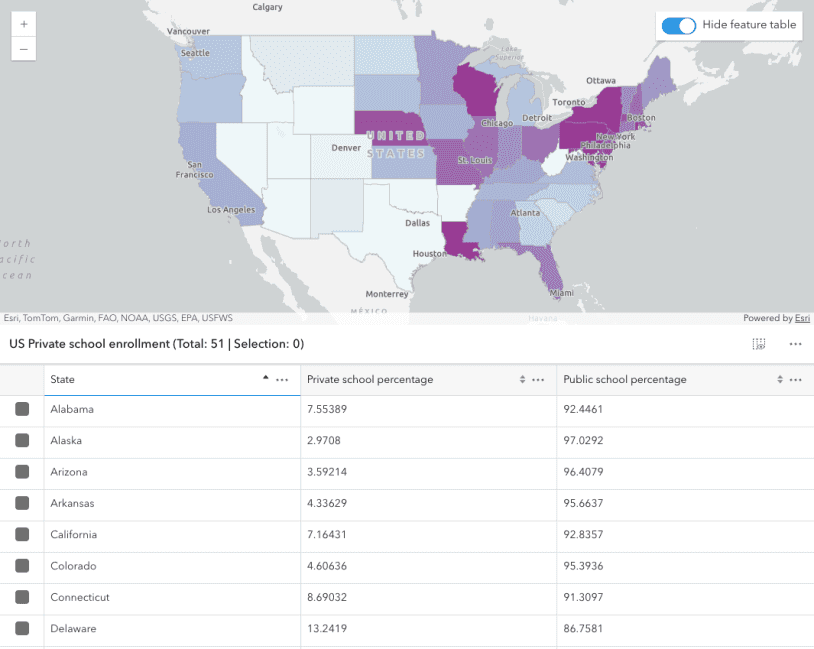Sort Private school percentage column

(x=522, y=380)
